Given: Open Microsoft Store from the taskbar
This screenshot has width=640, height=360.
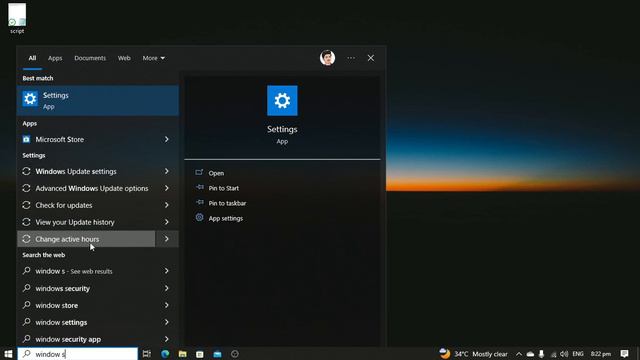Looking at the screenshot, I should 200,354.
